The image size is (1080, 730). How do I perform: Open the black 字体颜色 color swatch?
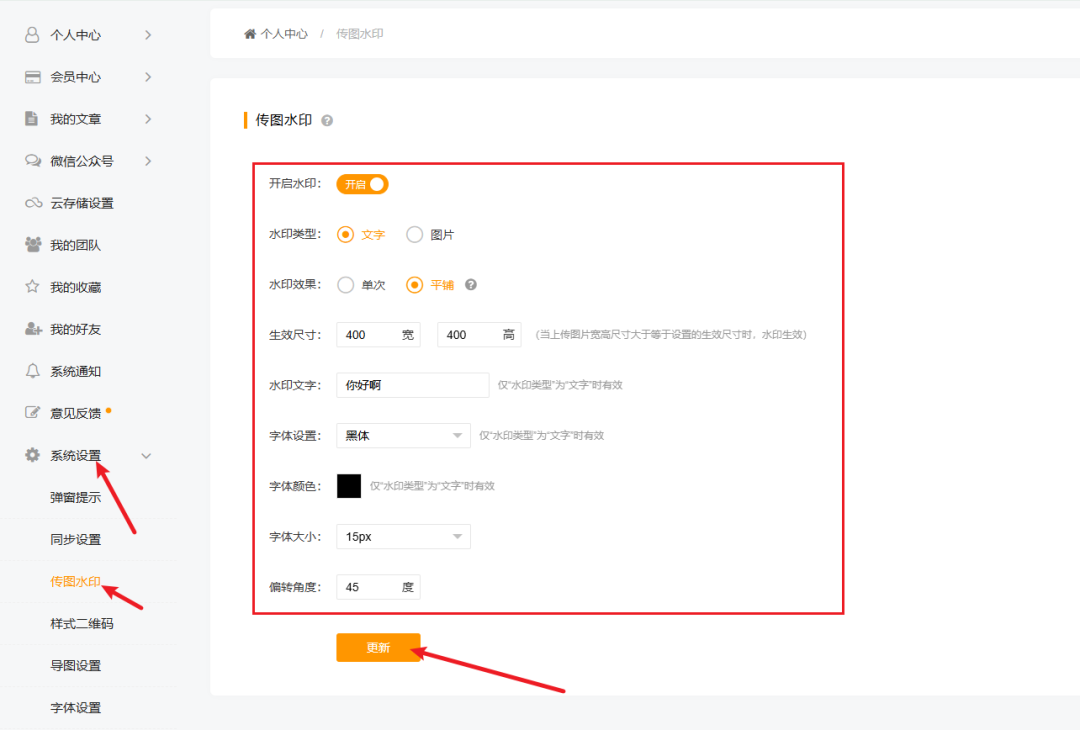click(x=349, y=486)
